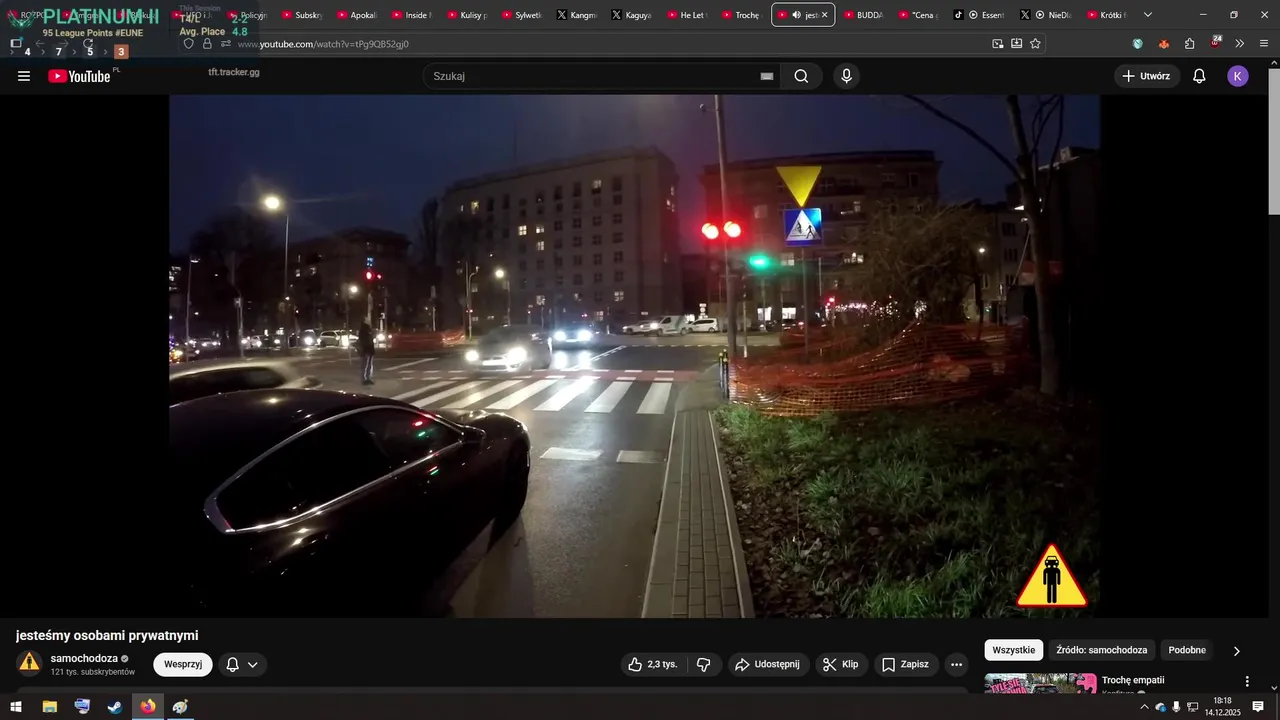Screen dimensions: 1280x720
Task: Open more actions ellipsis under video
Action: [x=957, y=664]
